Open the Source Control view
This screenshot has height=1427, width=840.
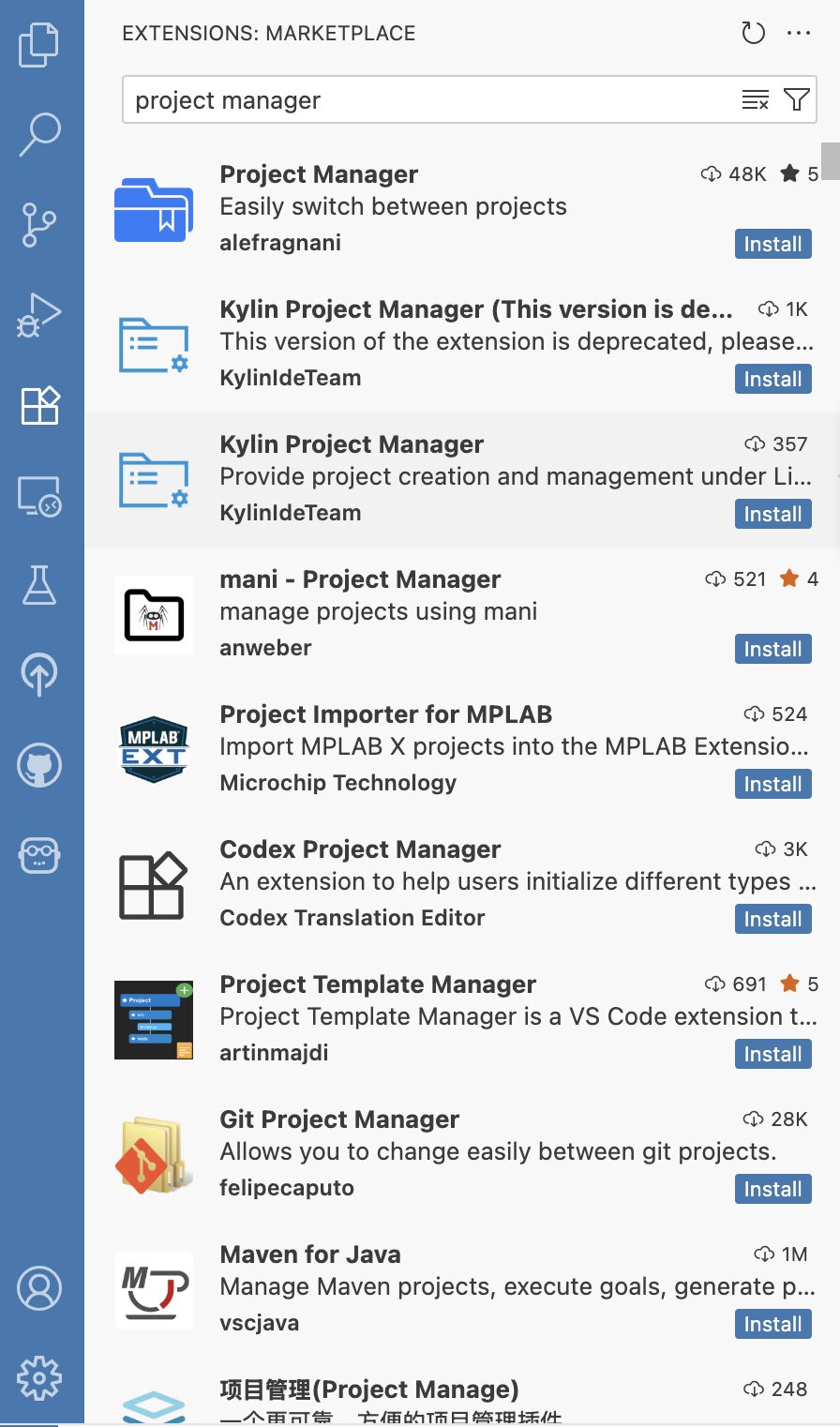pos(38,225)
